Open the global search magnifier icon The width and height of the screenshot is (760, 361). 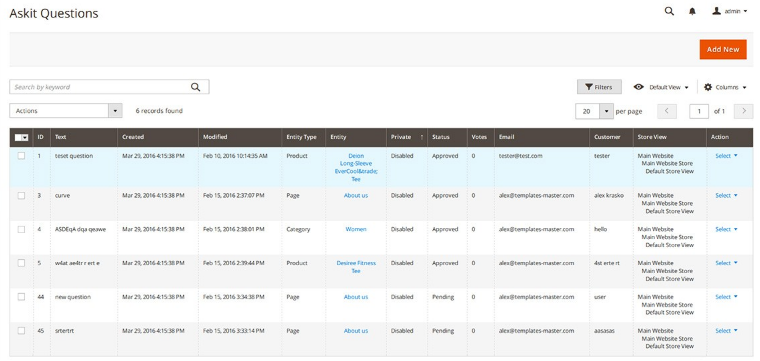pos(669,11)
